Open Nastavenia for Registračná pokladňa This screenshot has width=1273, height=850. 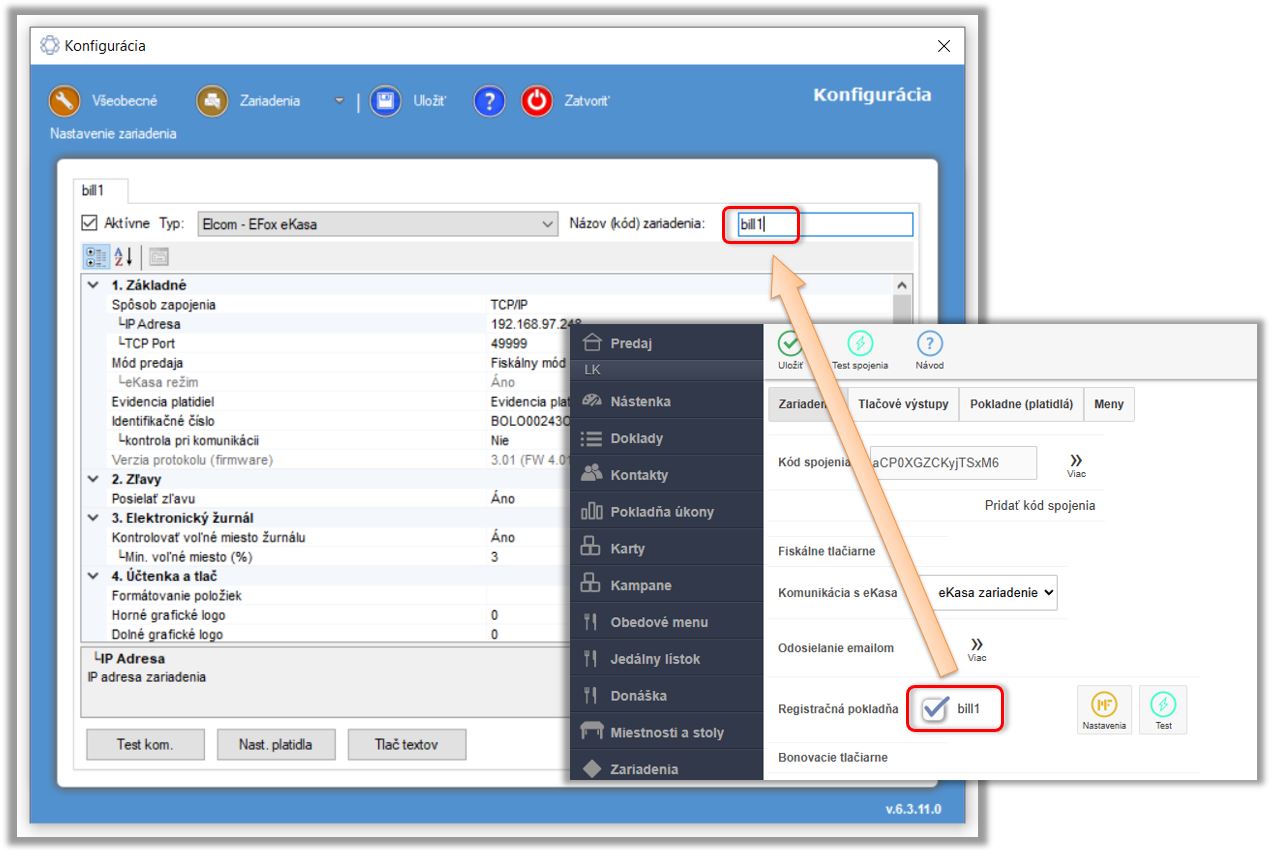coord(1104,709)
